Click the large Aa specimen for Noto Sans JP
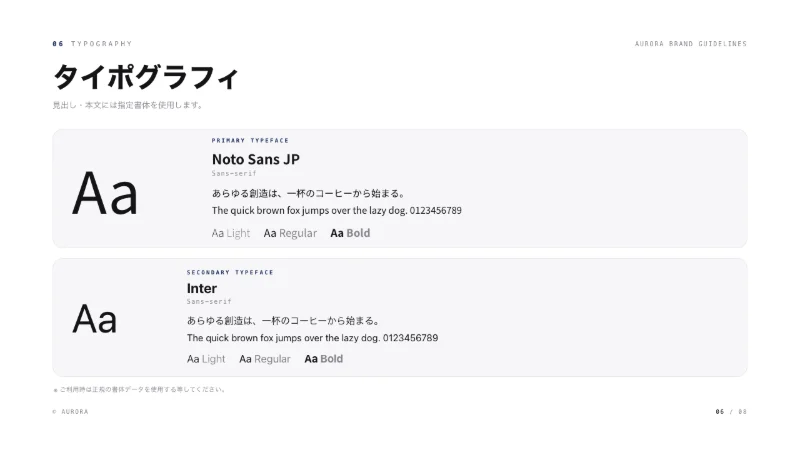 [x=105, y=194]
